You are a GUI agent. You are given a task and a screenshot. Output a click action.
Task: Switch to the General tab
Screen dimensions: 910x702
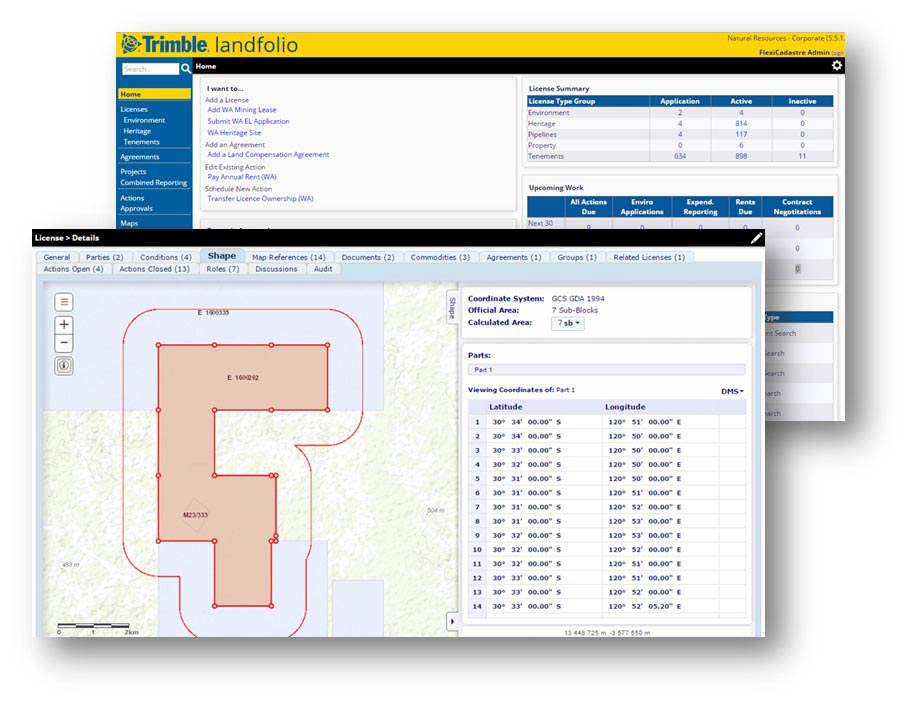(56, 257)
